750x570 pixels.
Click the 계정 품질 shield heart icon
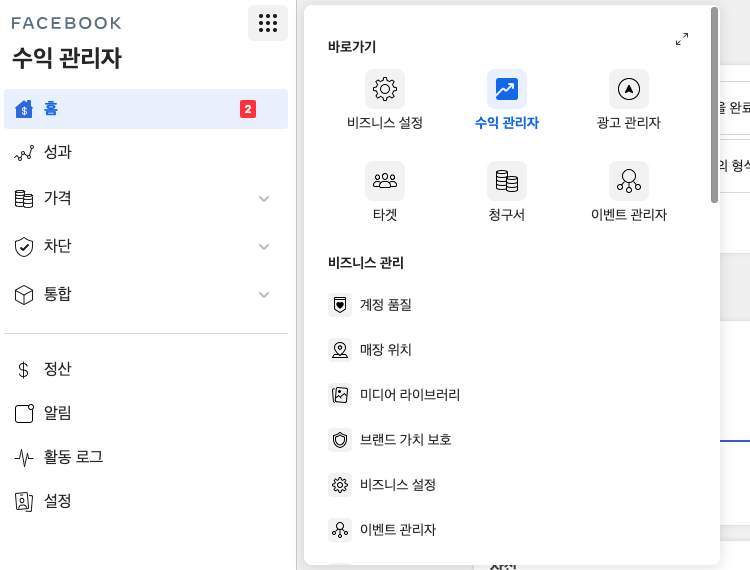[x=340, y=305]
